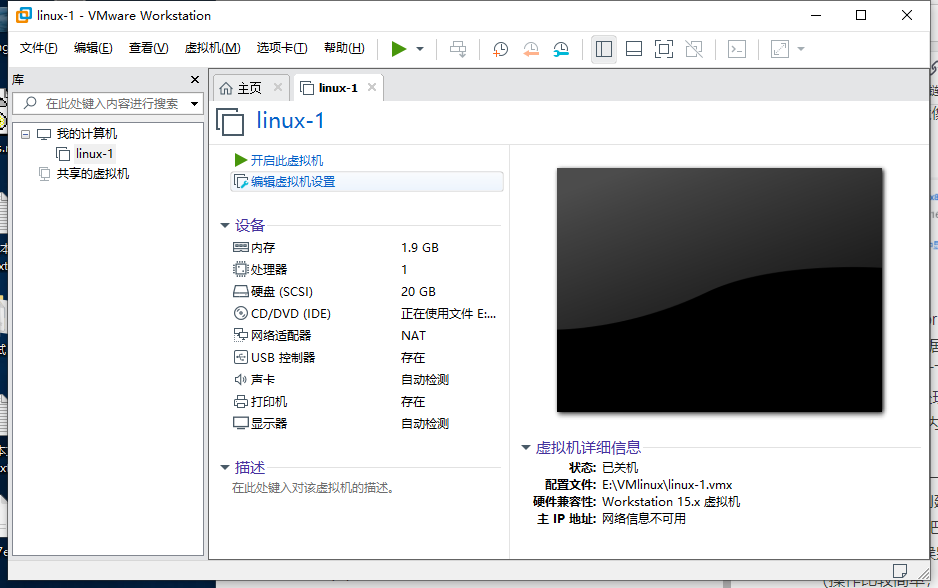Click the 20 GB disk value
Viewport: 938px width, 588px height.
tap(418, 292)
